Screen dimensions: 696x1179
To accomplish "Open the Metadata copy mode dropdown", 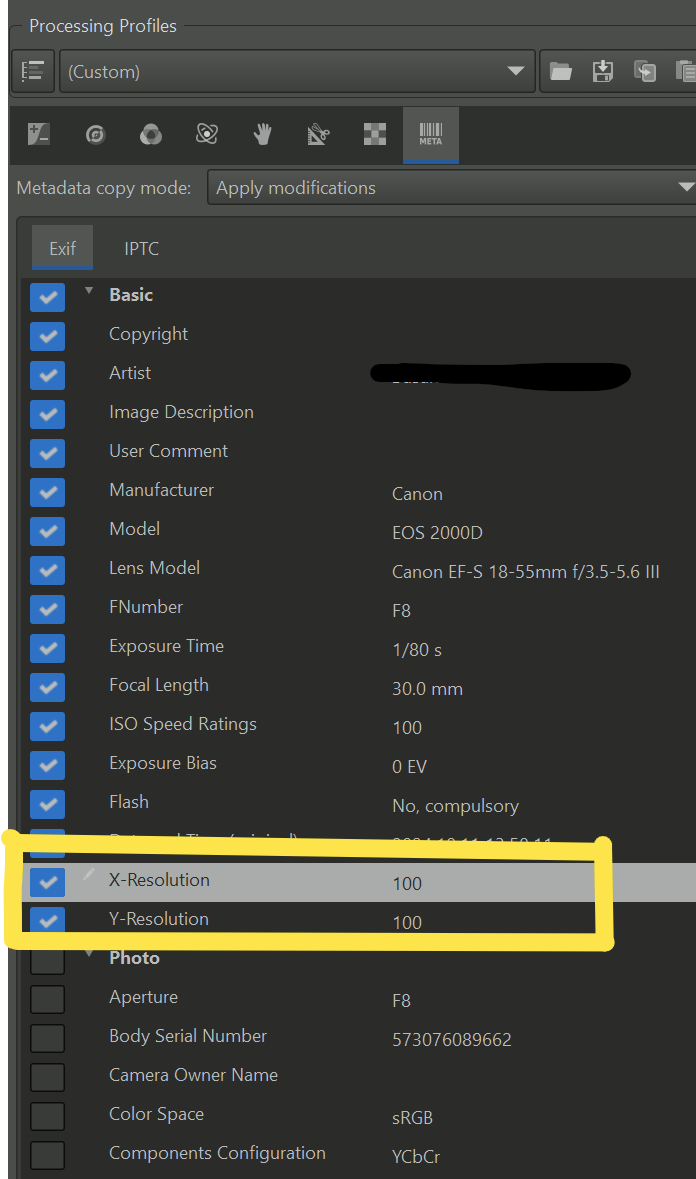I will coord(452,187).
